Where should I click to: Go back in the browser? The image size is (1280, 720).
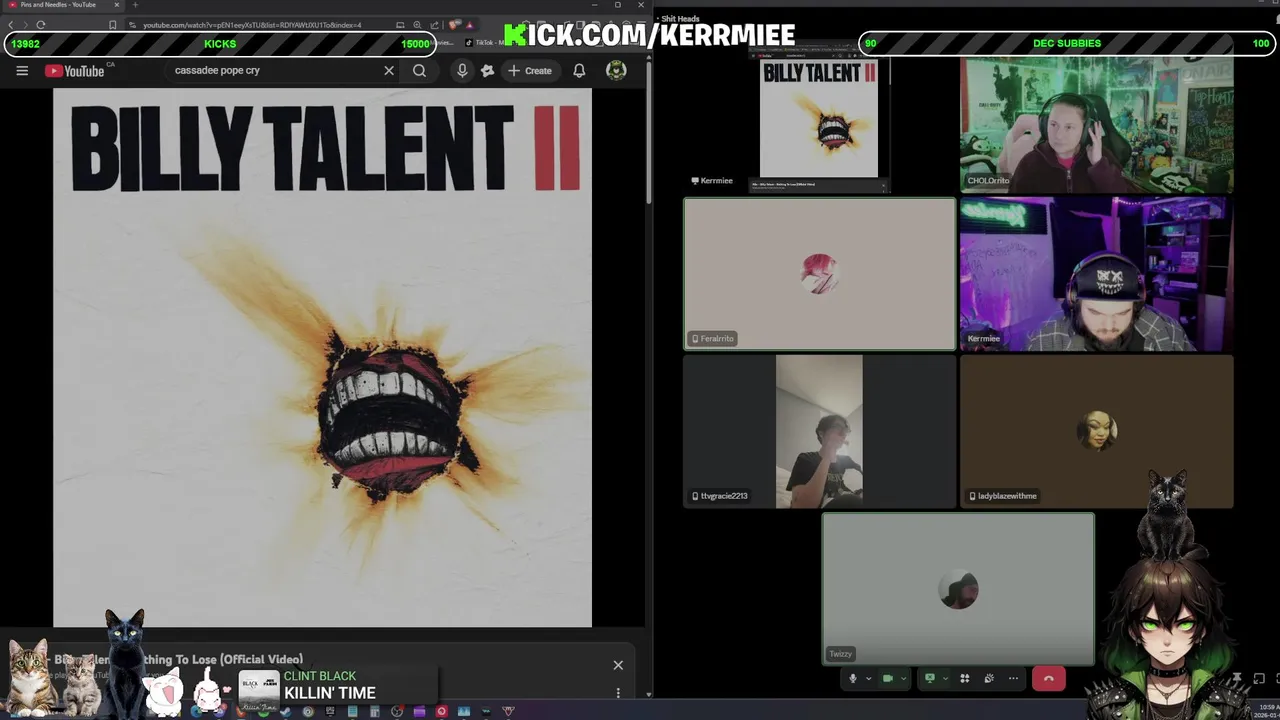(x=11, y=25)
